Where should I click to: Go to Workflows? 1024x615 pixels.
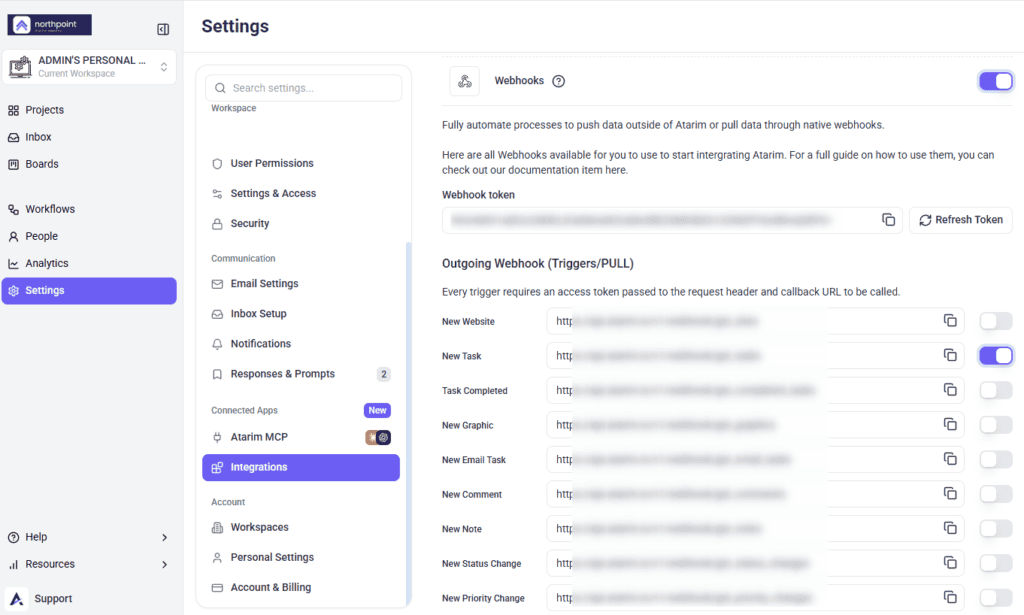[x=89, y=209]
